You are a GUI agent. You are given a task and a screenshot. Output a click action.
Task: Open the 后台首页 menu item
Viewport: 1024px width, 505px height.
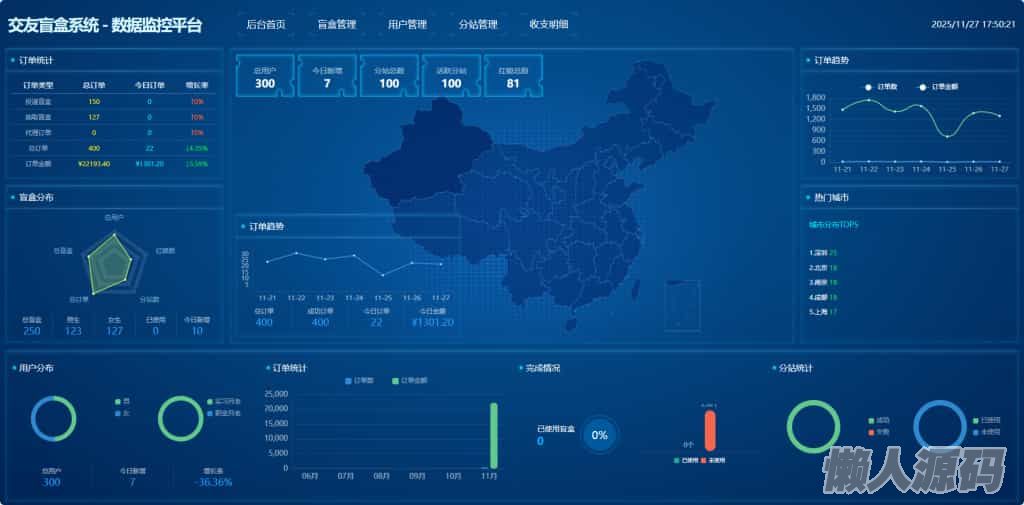coord(266,25)
